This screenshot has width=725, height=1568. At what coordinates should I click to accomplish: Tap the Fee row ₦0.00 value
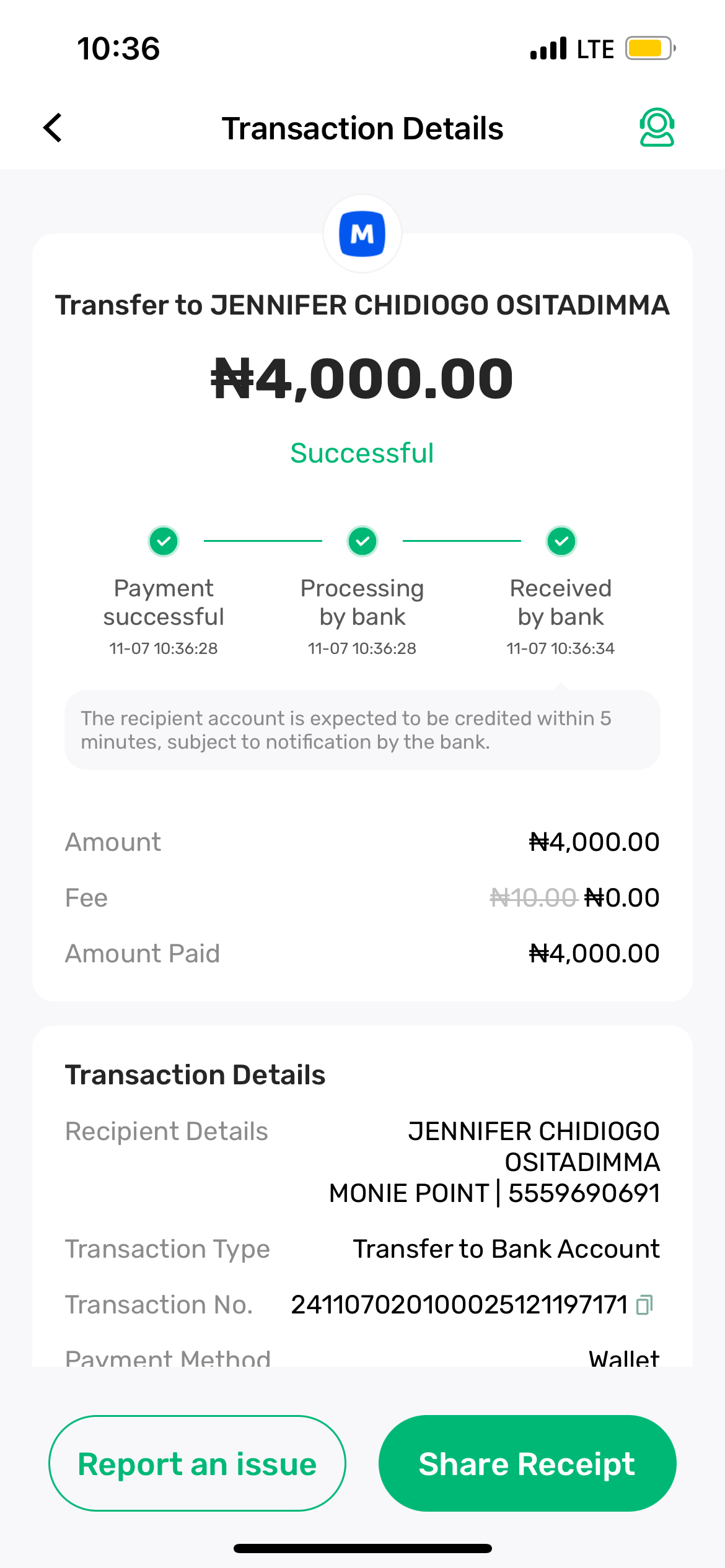pos(622,898)
